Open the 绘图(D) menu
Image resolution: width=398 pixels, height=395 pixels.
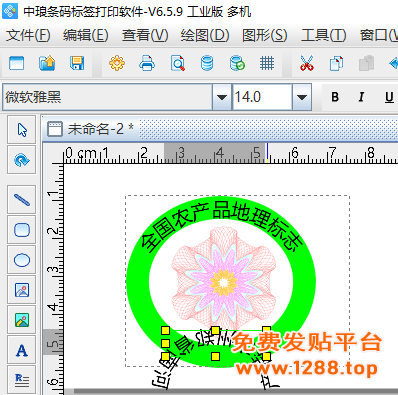tap(205, 35)
